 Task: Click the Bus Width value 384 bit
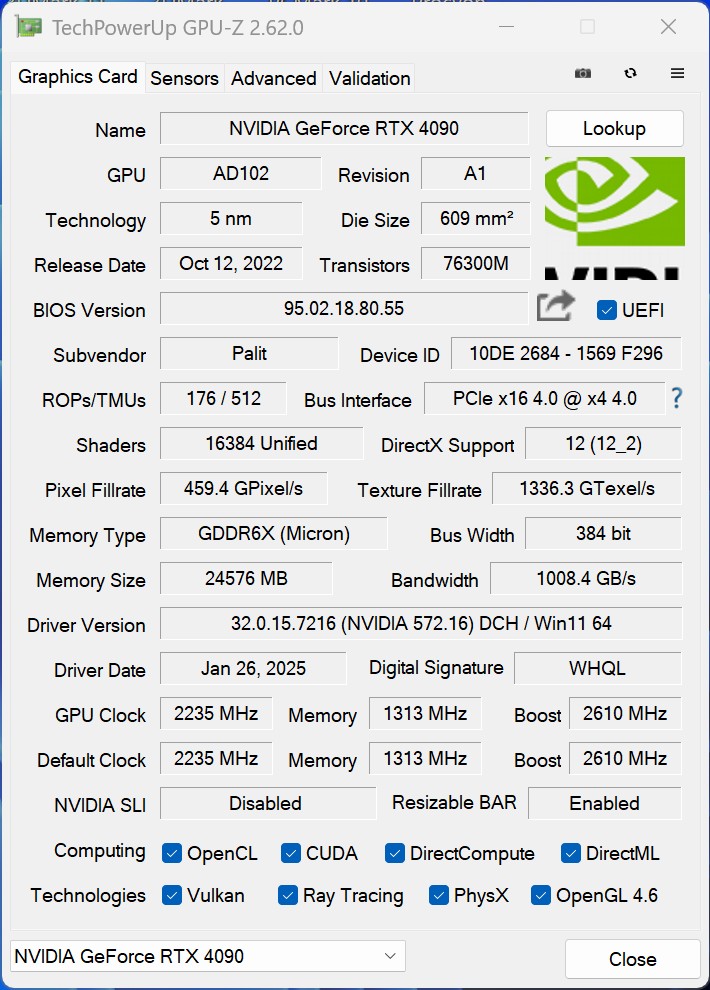coord(603,534)
